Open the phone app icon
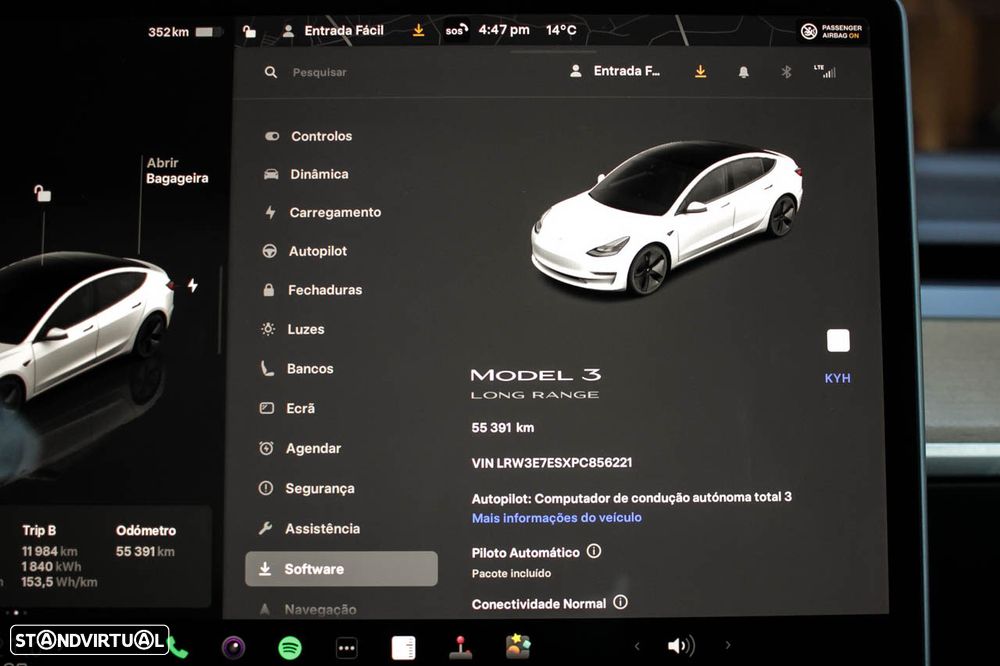This screenshot has height=666, width=1000. pyautogui.click(x=179, y=649)
